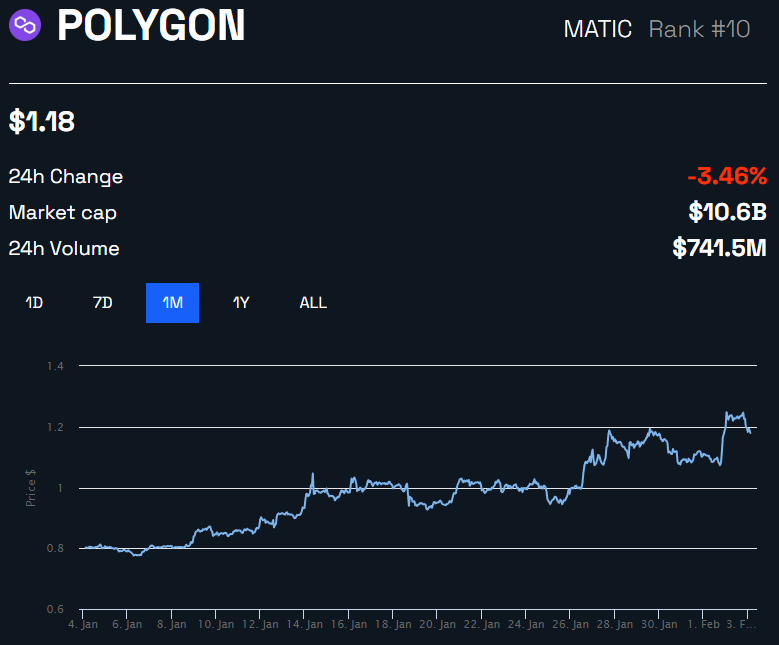Click the $741.5M volume figure
779x645 pixels.
click(x=719, y=248)
